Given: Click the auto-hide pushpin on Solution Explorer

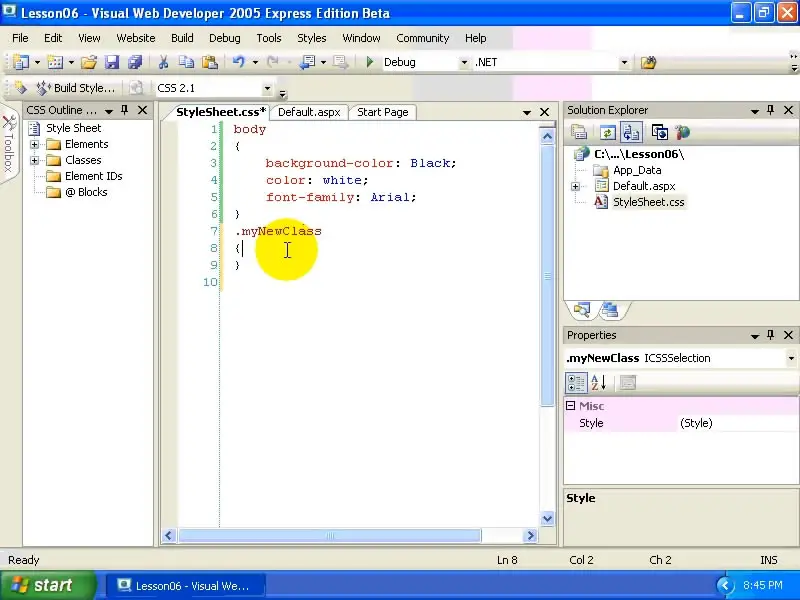Looking at the screenshot, I should (770, 110).
